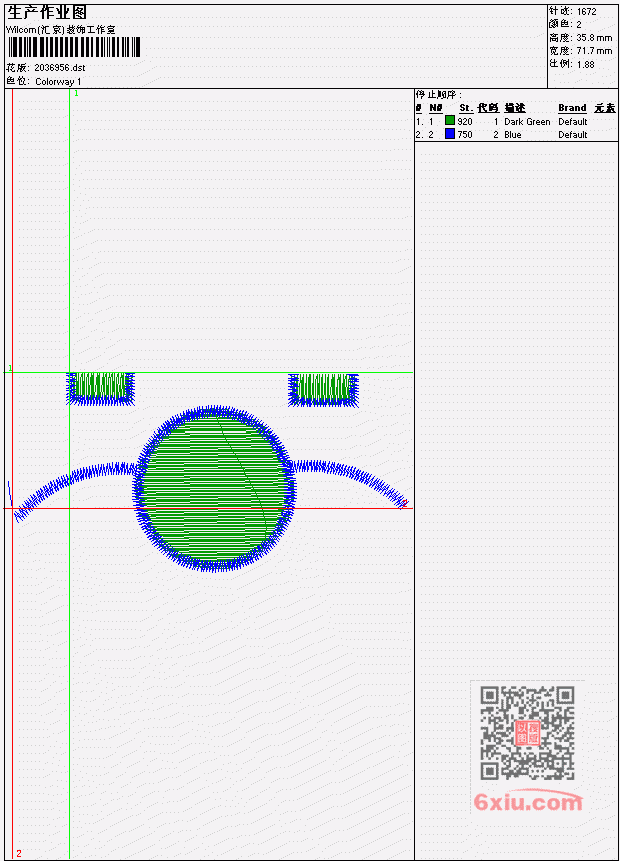Click the Blue thread color swatch
The height and width of the screenshot is (861, 620).
pyautogui.click(x=450, y=134)
